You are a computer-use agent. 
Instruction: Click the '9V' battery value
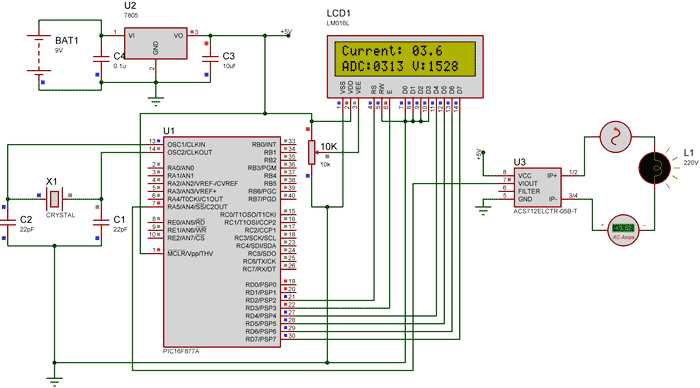click(x=59, y=50)
